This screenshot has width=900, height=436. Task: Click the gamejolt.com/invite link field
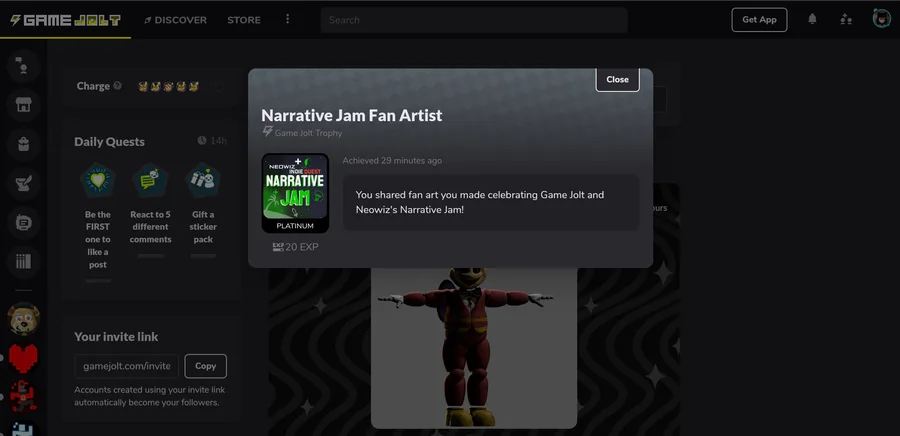point(126,366)
